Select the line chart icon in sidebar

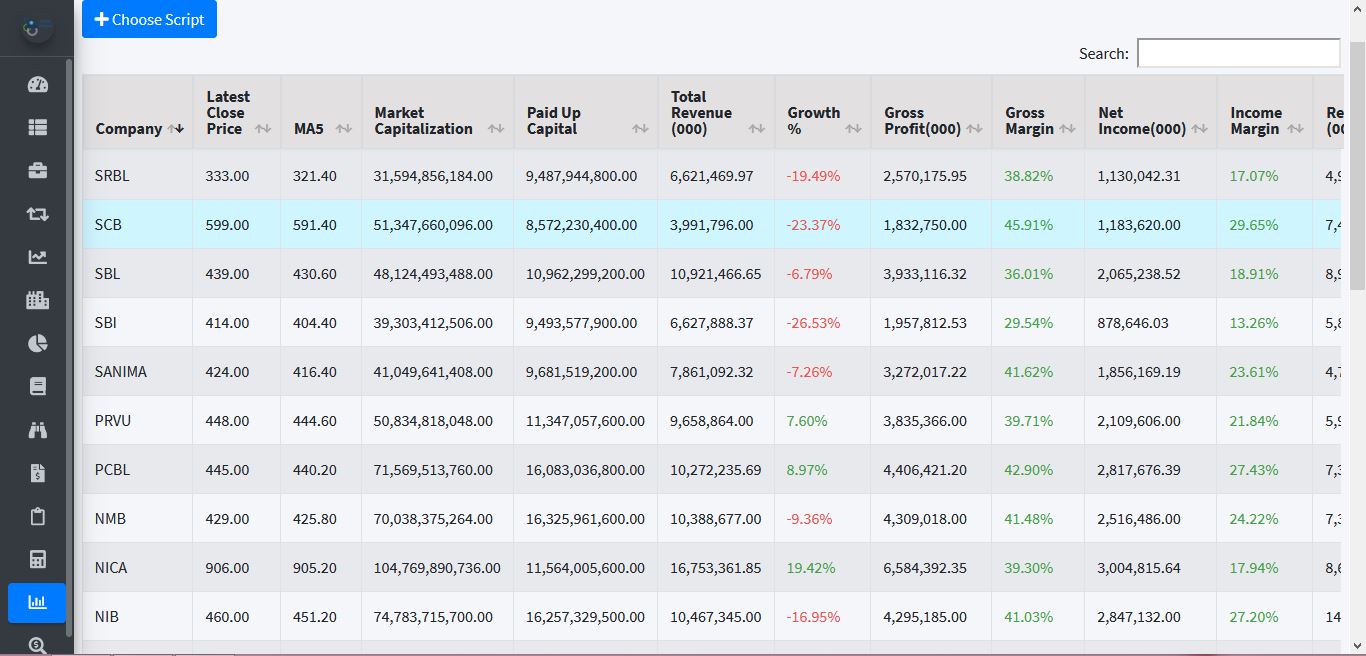pyautogui.click(x=37, y=257)
